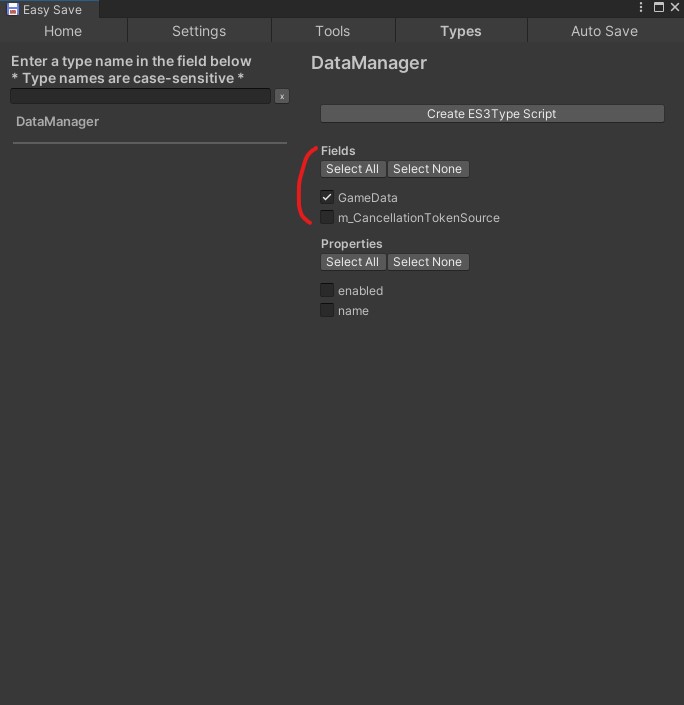This screenshot has height=705, width=684.
Task: Click Select None under Fields
Action: [x=428, y=169]
